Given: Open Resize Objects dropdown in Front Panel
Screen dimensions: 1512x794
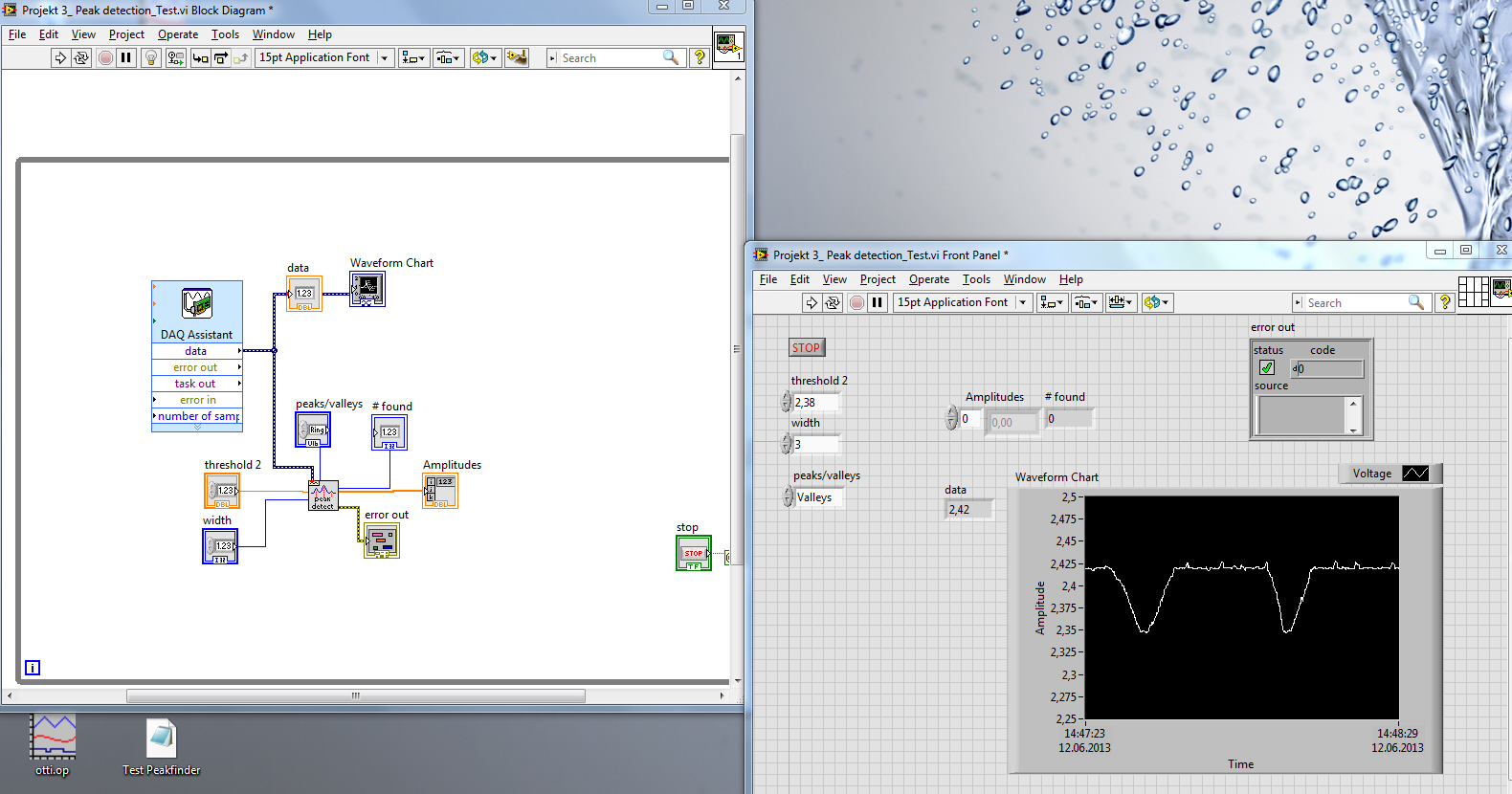Looking at the screenshot, I should point(1120,302).
